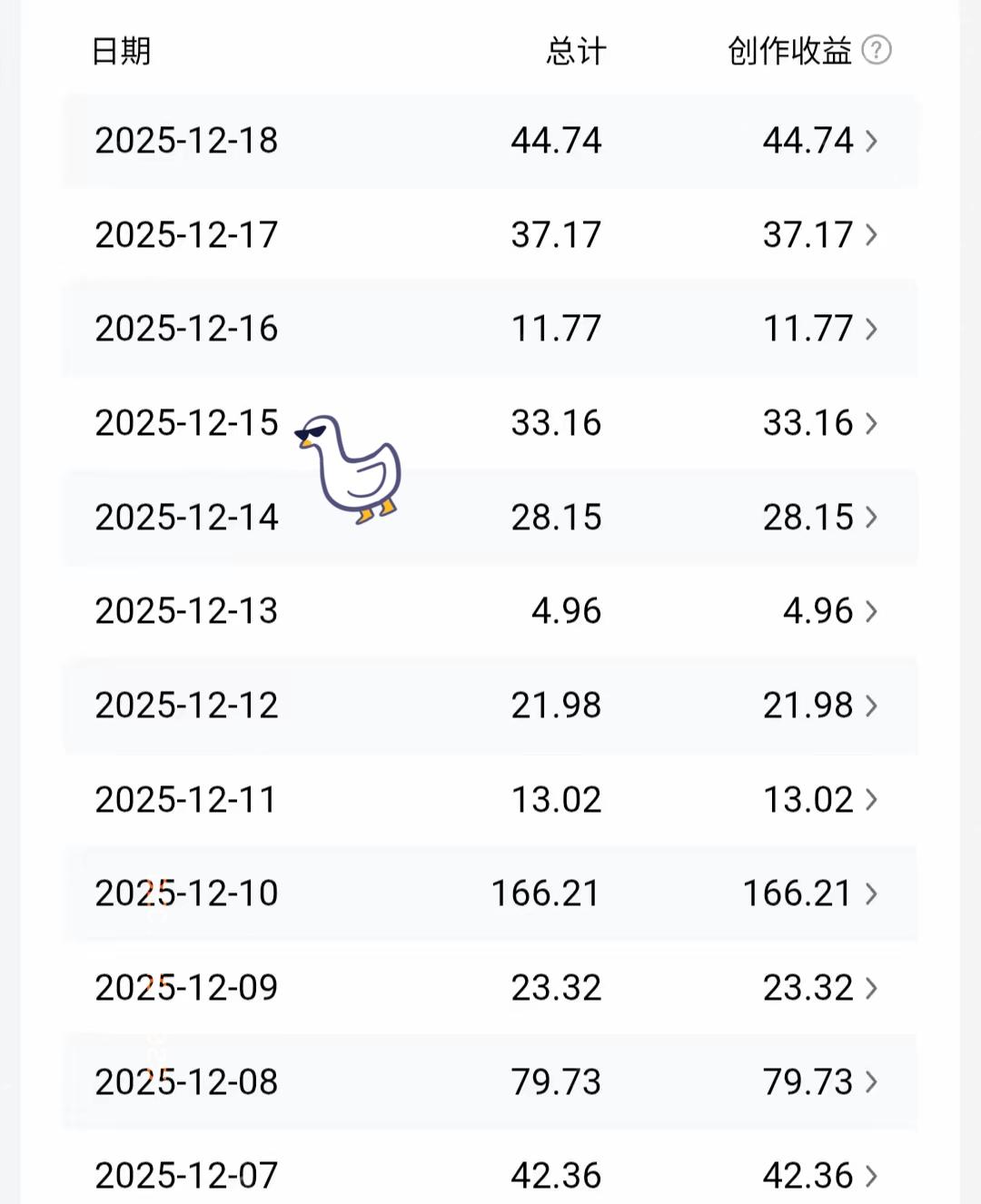Expand details chevron for 2025-12-17 row

(871, 235)
